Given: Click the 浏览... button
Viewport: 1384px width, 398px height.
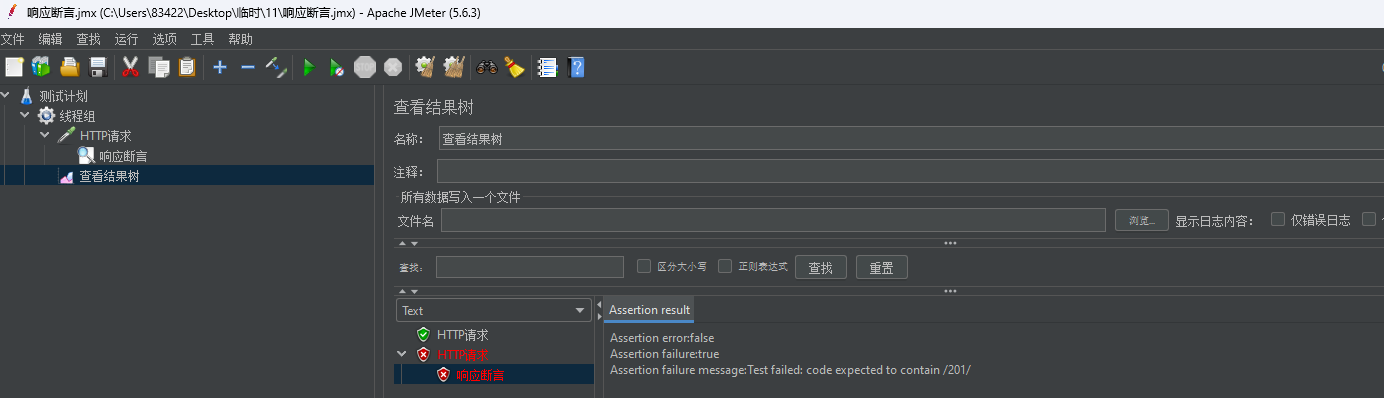Looking at the screenshot, I should [x=1142, y=220].
